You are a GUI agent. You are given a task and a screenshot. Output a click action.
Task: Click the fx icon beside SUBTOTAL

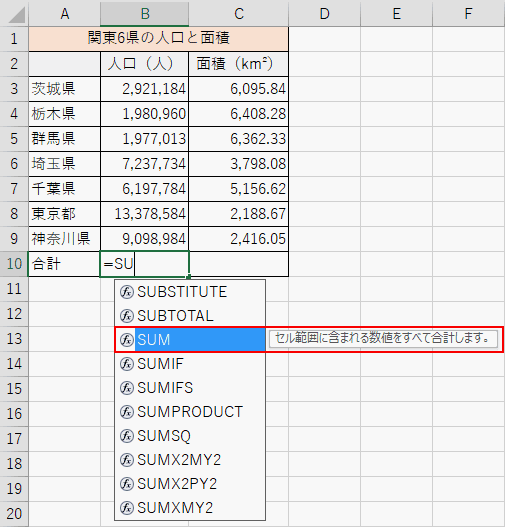pyautogui.click(x=127, y=316)
